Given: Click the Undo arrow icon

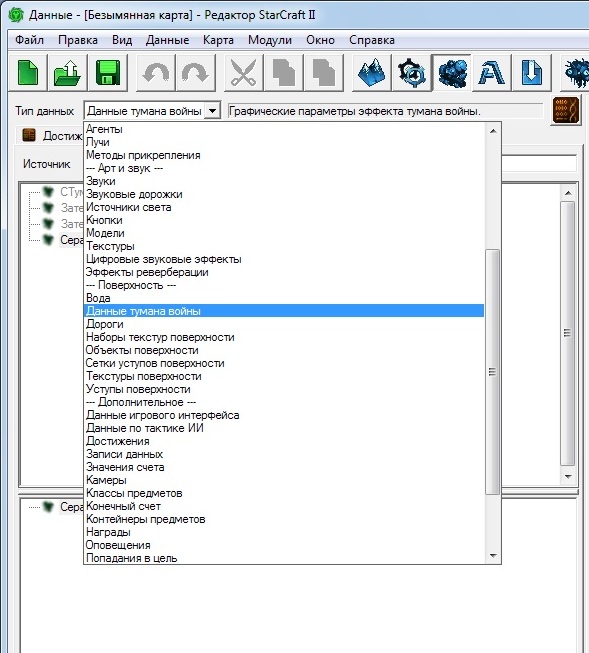Looking at the screenshot, I should pos(155,72).
